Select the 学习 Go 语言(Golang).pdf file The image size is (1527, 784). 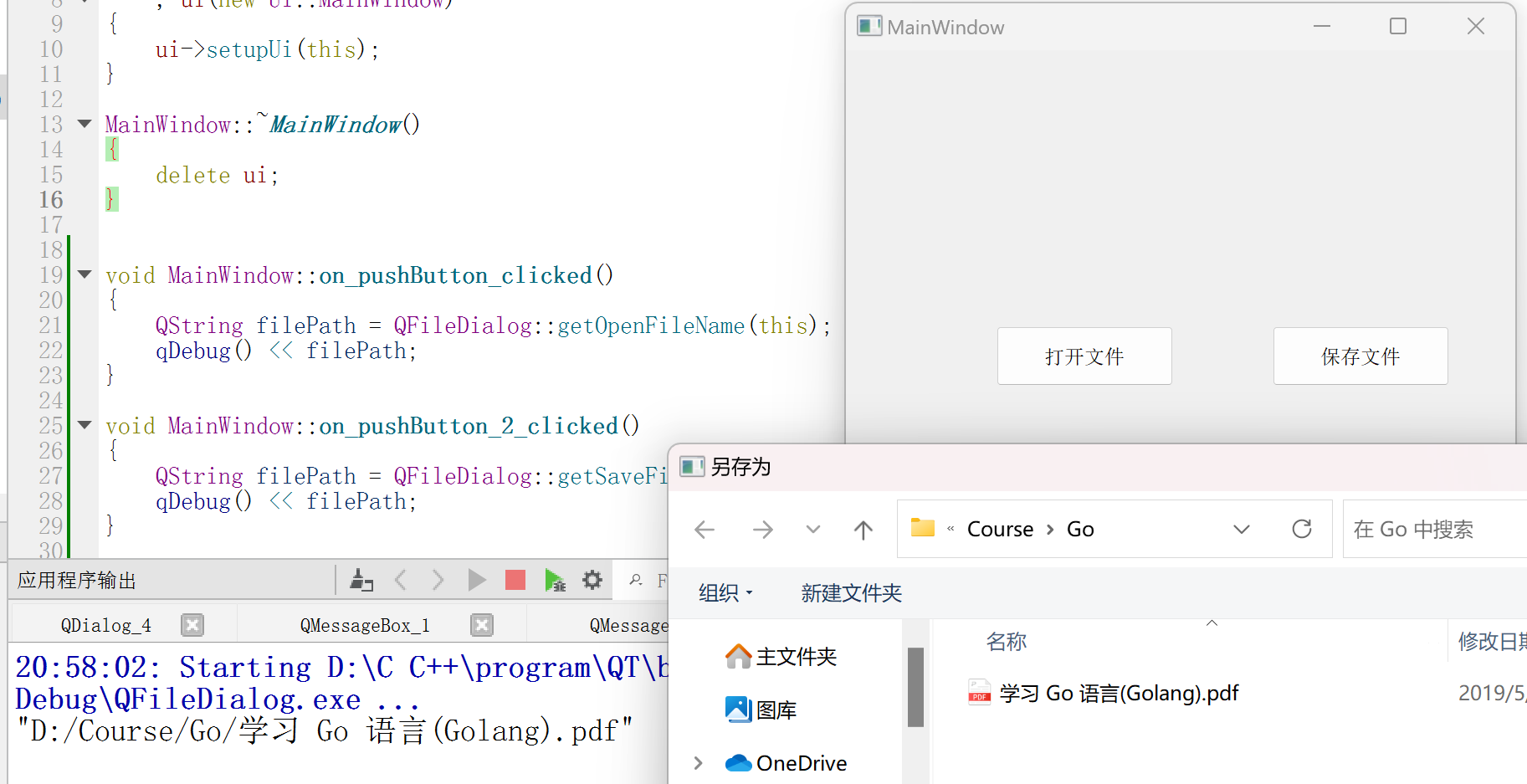point(1119,694)
